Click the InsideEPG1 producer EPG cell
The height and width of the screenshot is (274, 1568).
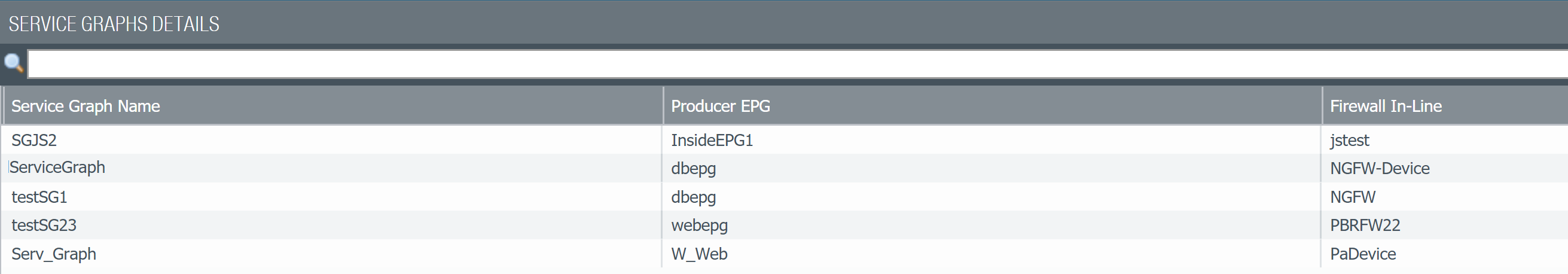(712, 140)
